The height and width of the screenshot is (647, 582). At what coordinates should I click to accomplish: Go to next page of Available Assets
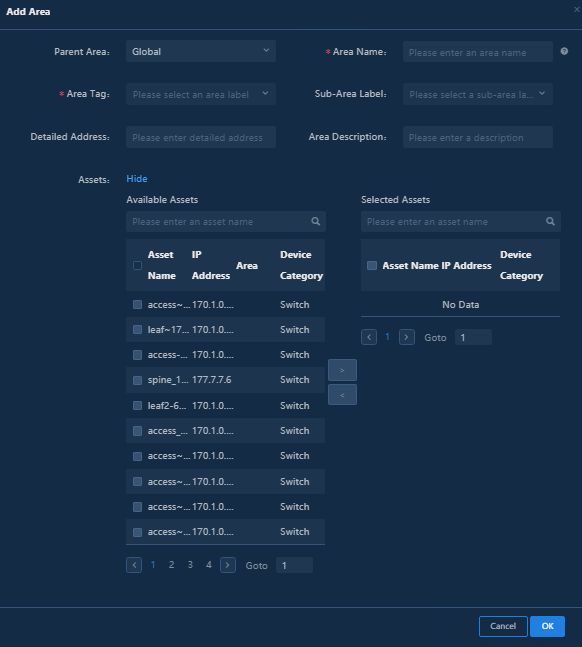coord(228,565)
